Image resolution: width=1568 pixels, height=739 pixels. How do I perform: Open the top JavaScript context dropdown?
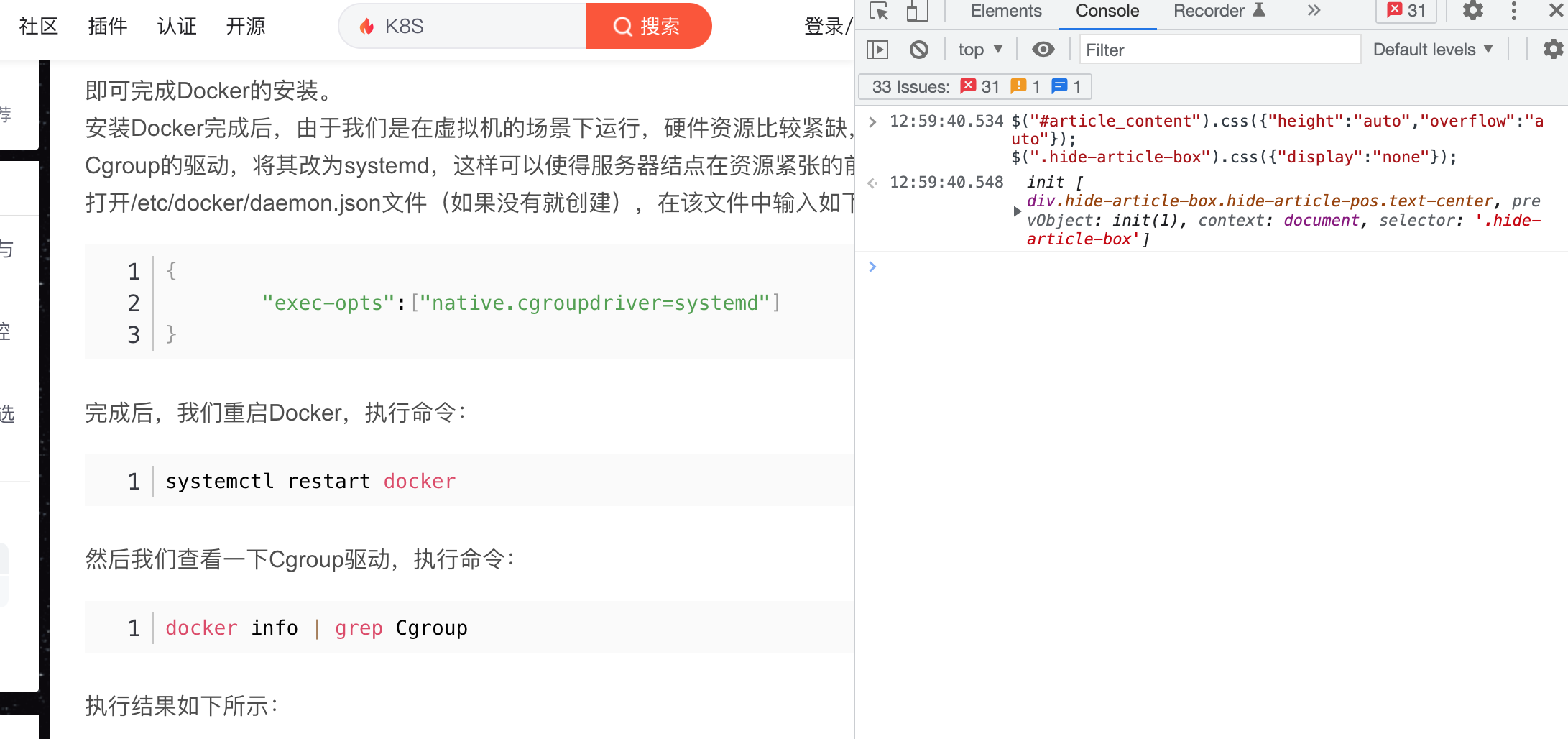[980, 50]
